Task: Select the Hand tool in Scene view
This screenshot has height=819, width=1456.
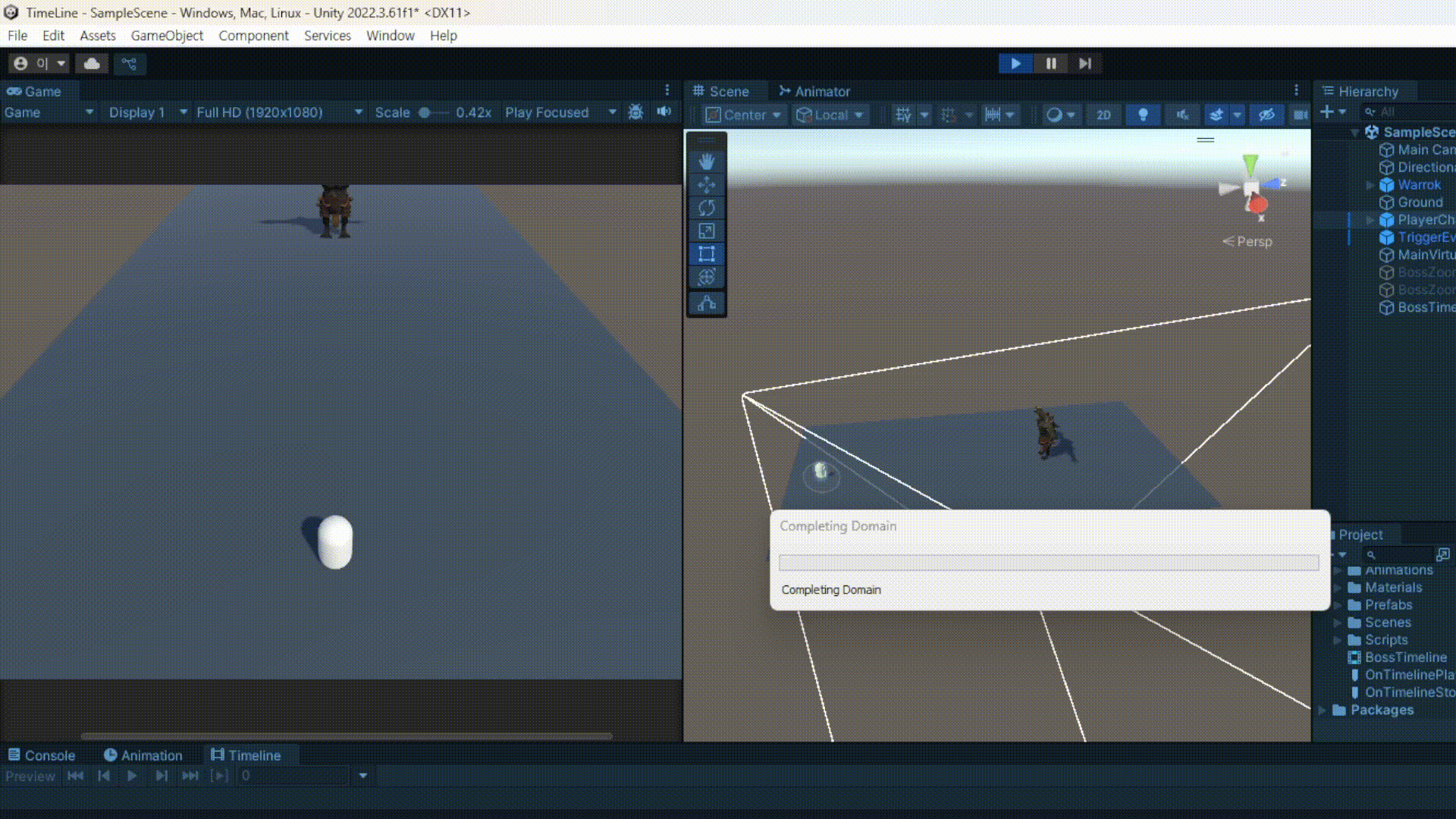Action: (706, 162)
